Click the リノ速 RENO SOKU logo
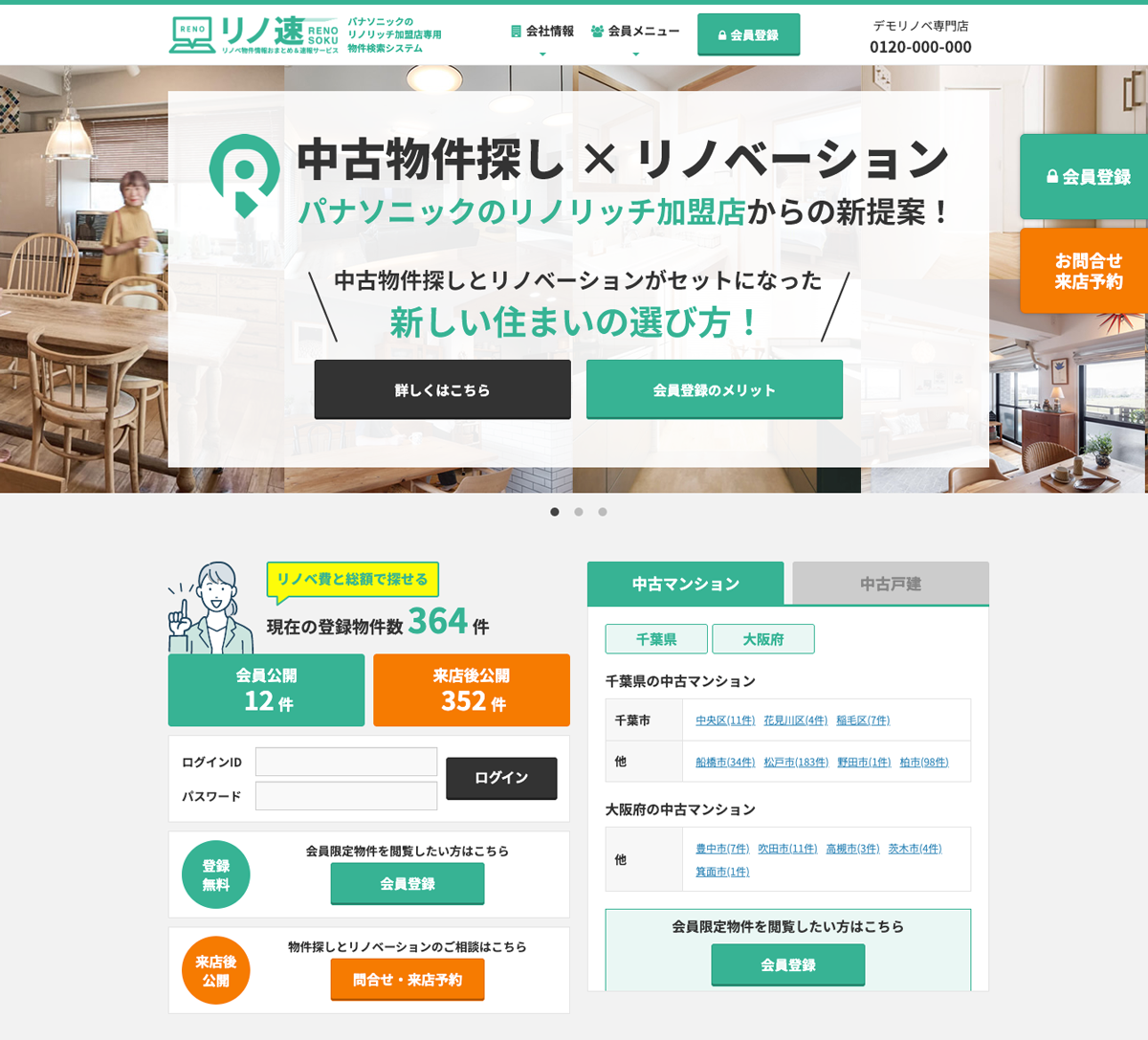This screenshot has height=1040, width=1148. tap(254, 34)
